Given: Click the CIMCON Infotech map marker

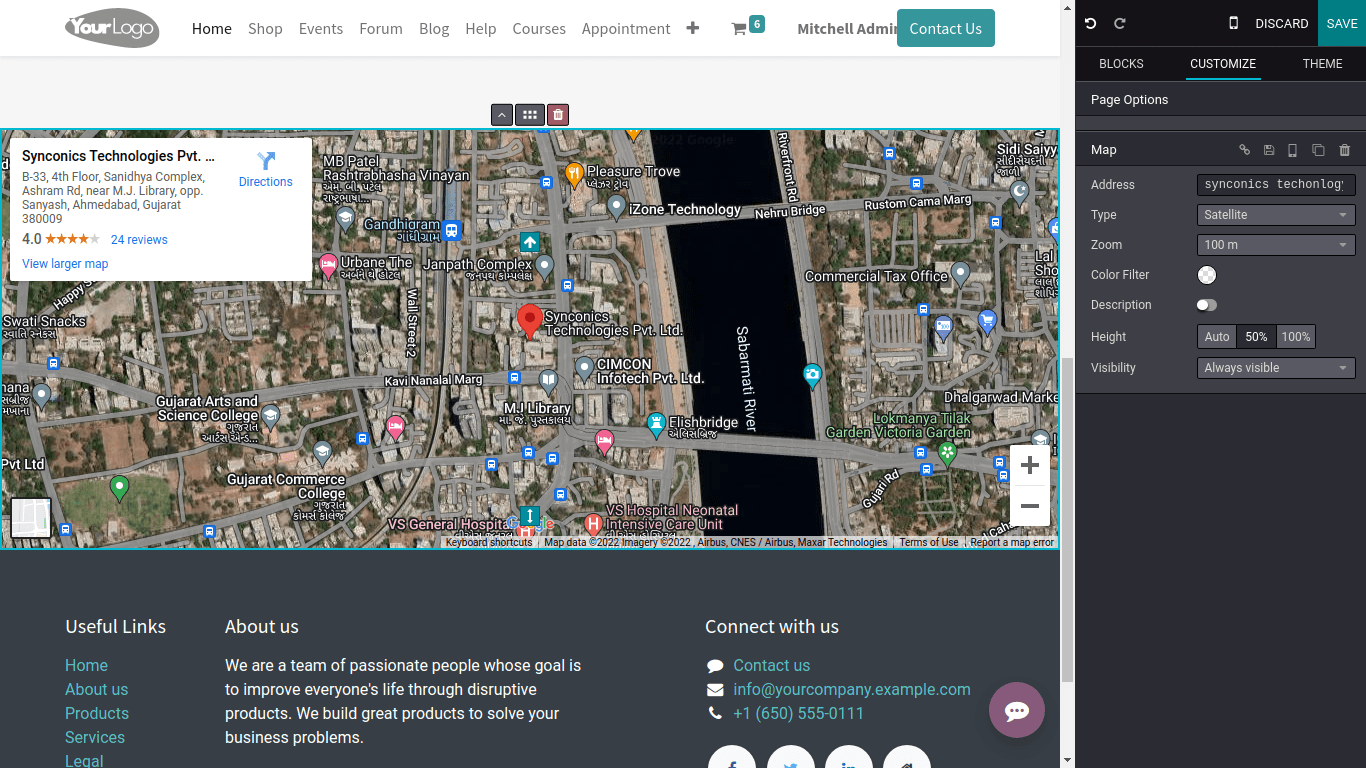Looking at the screenshot, I should (585, 368).
